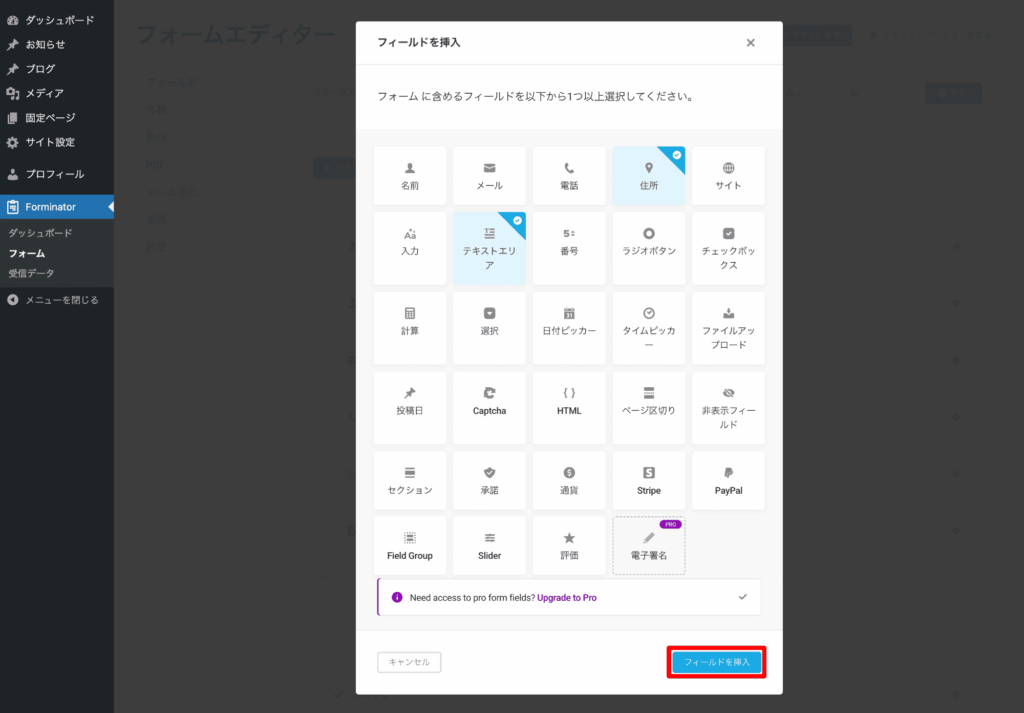The height and width of the screenshot is (713, 1024).
Task: Select the PayPal field tile
Action: pyautogui.click(x=728, y=481)
